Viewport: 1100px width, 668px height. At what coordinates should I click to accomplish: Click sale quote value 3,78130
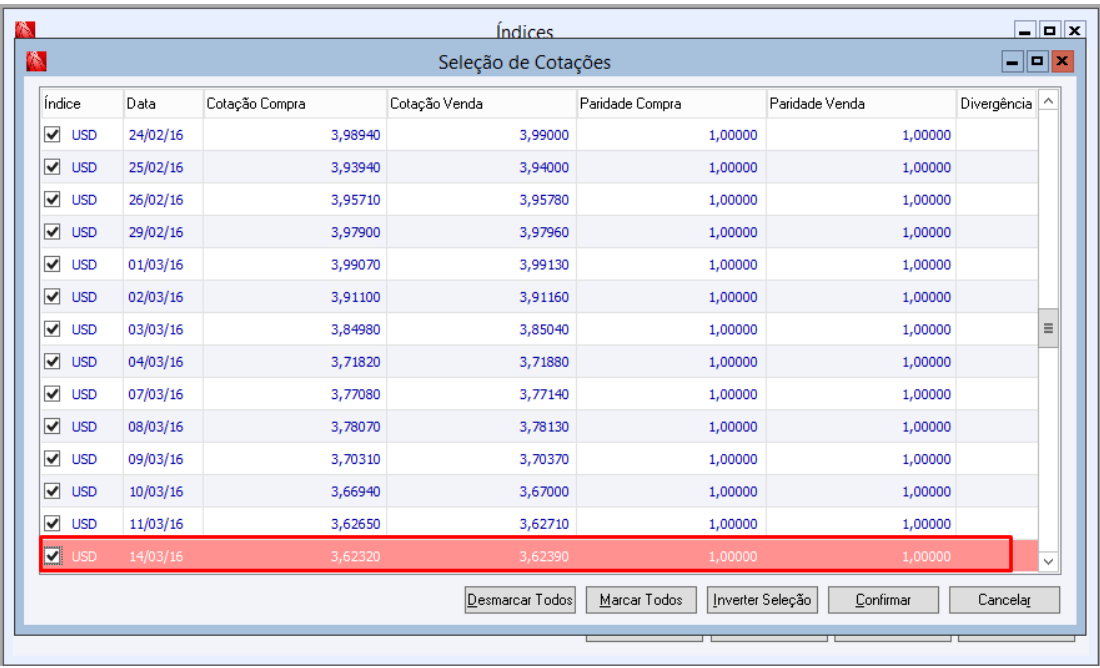pos(544,427)
